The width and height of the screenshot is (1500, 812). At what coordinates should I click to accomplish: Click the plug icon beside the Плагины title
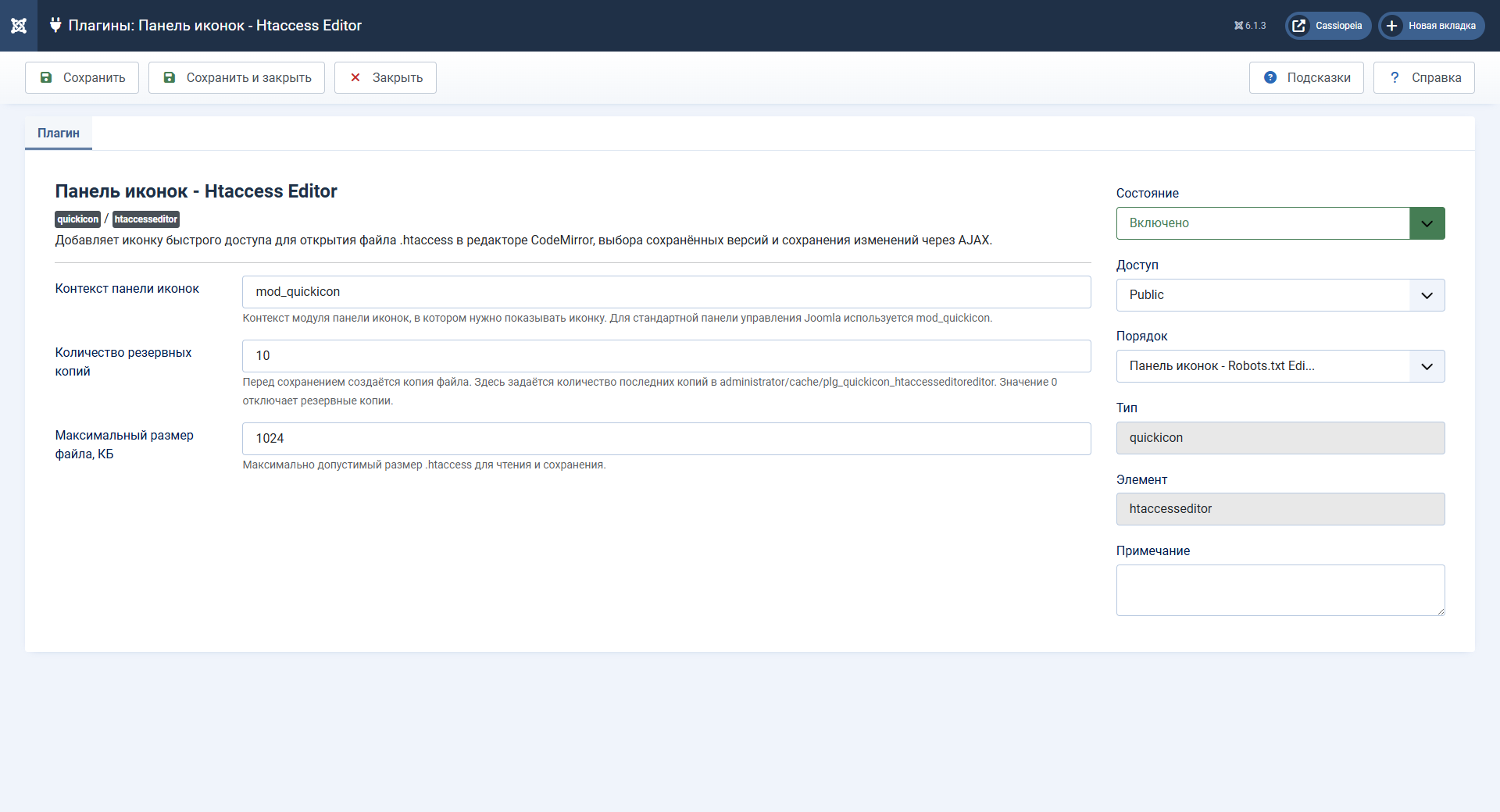pos(55,25)
